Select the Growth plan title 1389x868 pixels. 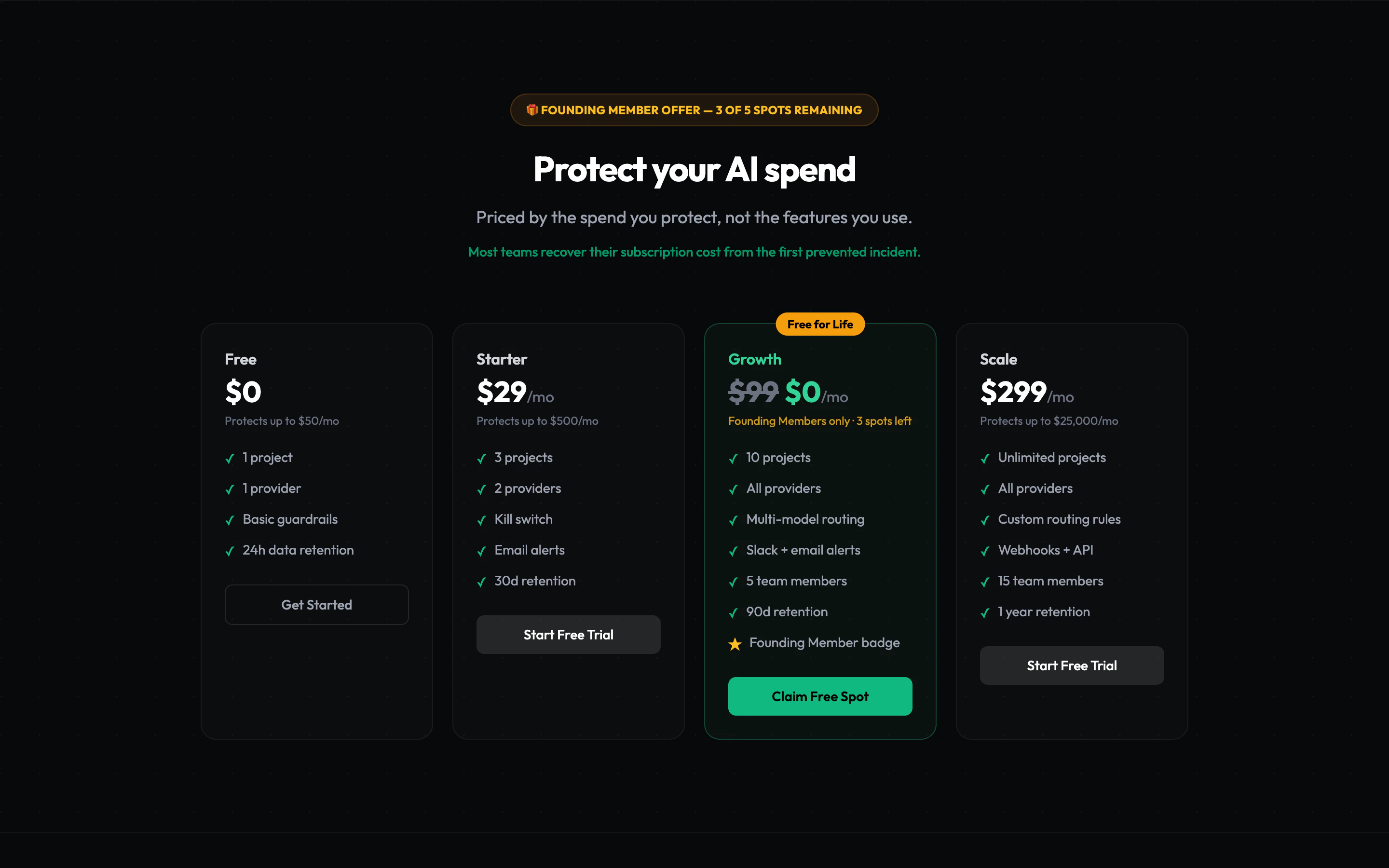tap(754, 359)
